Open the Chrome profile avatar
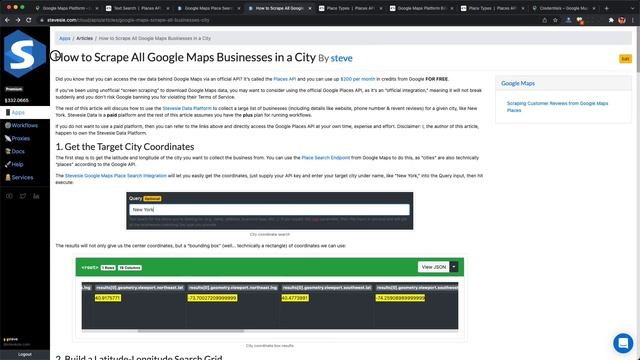This screenshot has height=360, width=640. [621, 20]
